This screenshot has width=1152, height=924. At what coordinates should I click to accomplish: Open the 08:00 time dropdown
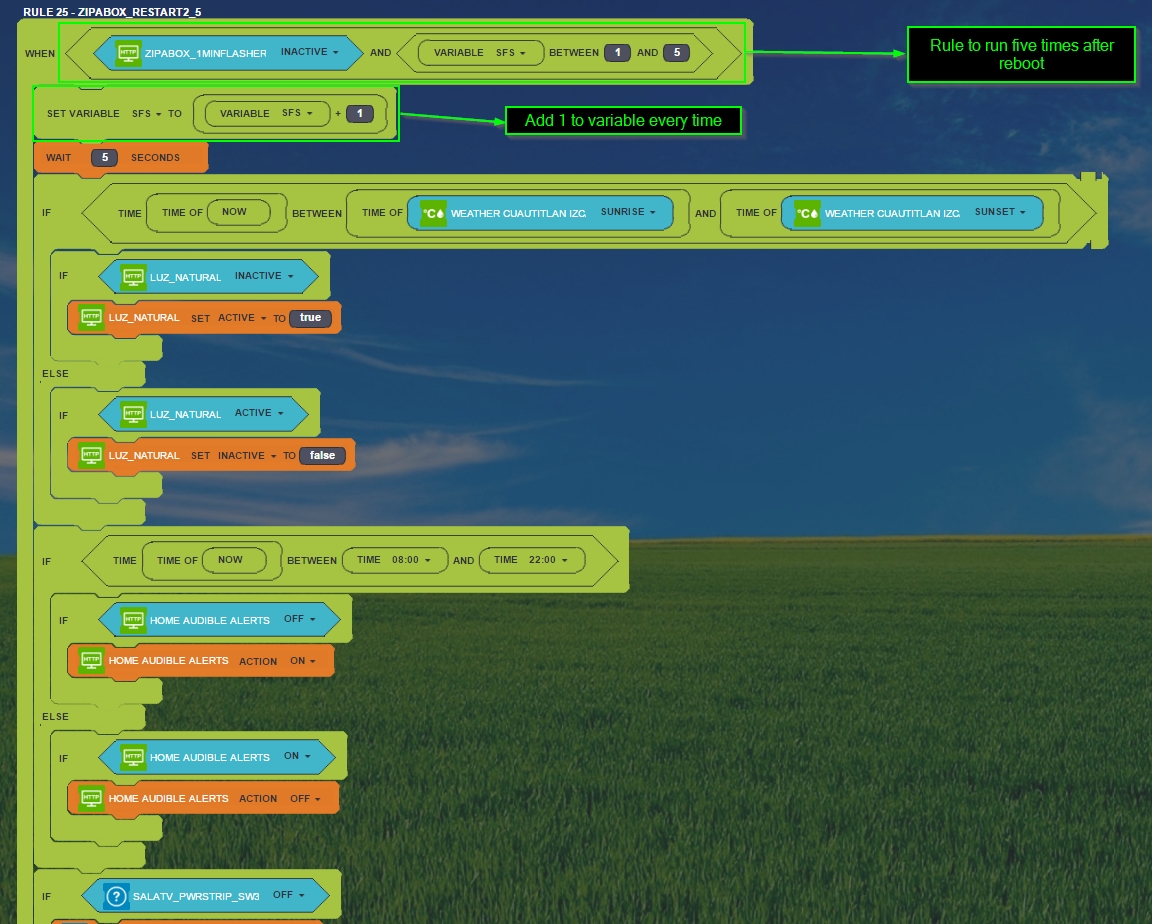[x=408, y=560]
